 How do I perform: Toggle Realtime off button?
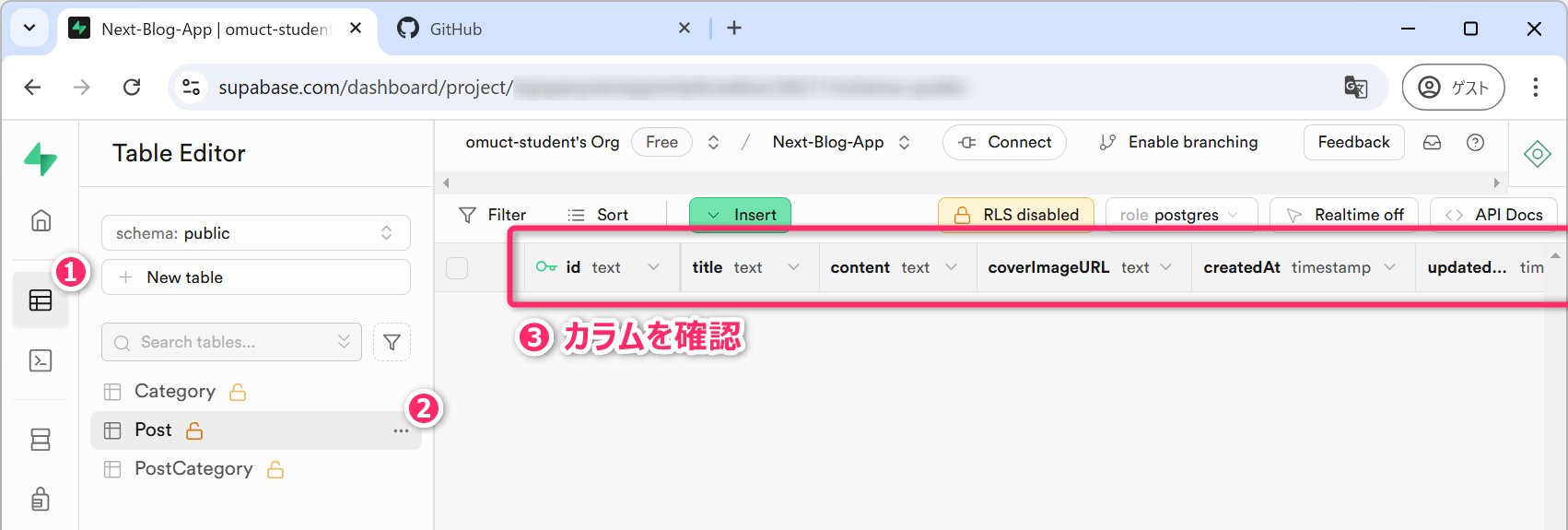tap(1344, 215)
